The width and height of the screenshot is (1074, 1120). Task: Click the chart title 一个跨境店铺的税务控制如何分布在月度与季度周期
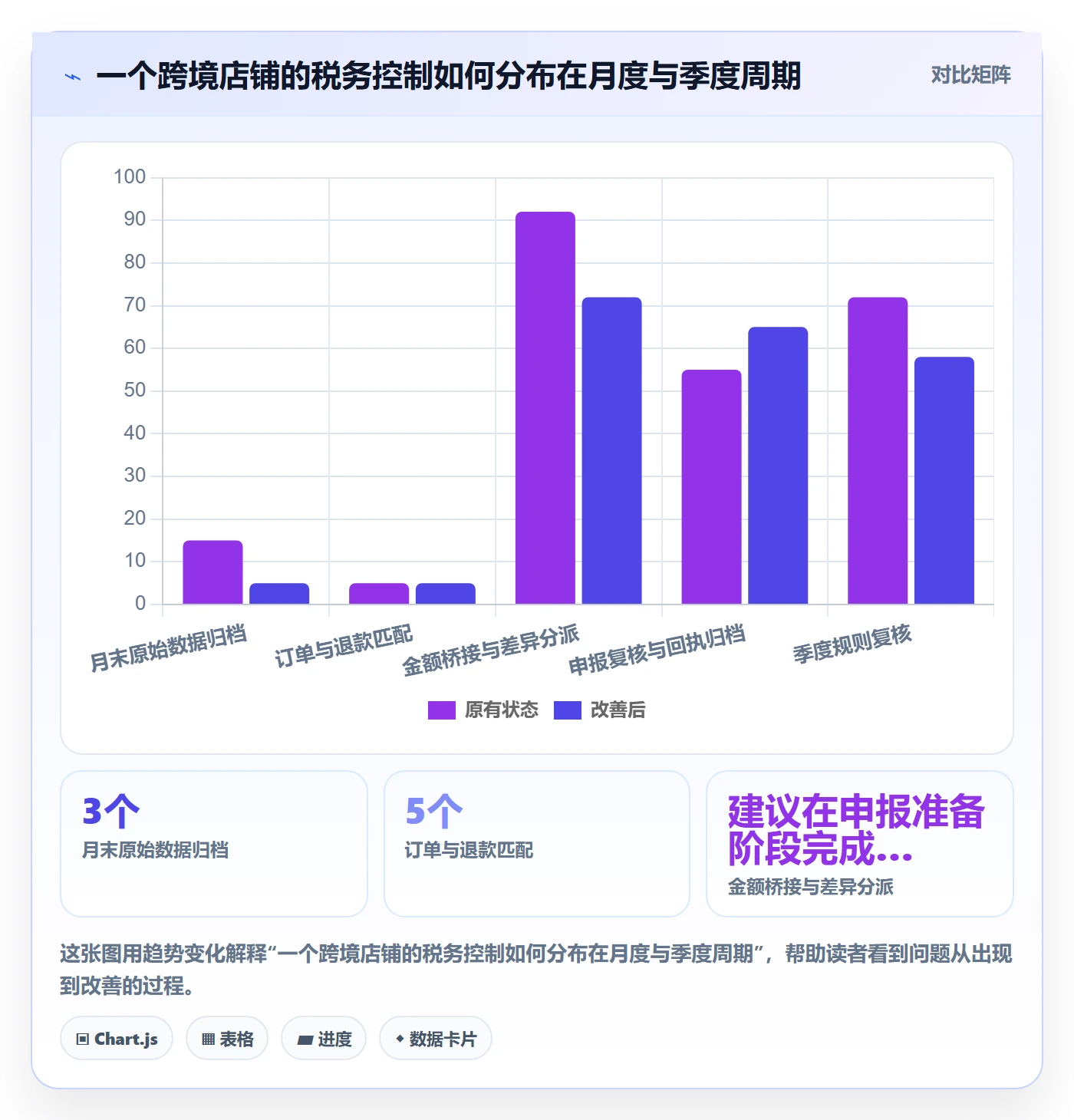pyautogui.click(x=449, y=76)
